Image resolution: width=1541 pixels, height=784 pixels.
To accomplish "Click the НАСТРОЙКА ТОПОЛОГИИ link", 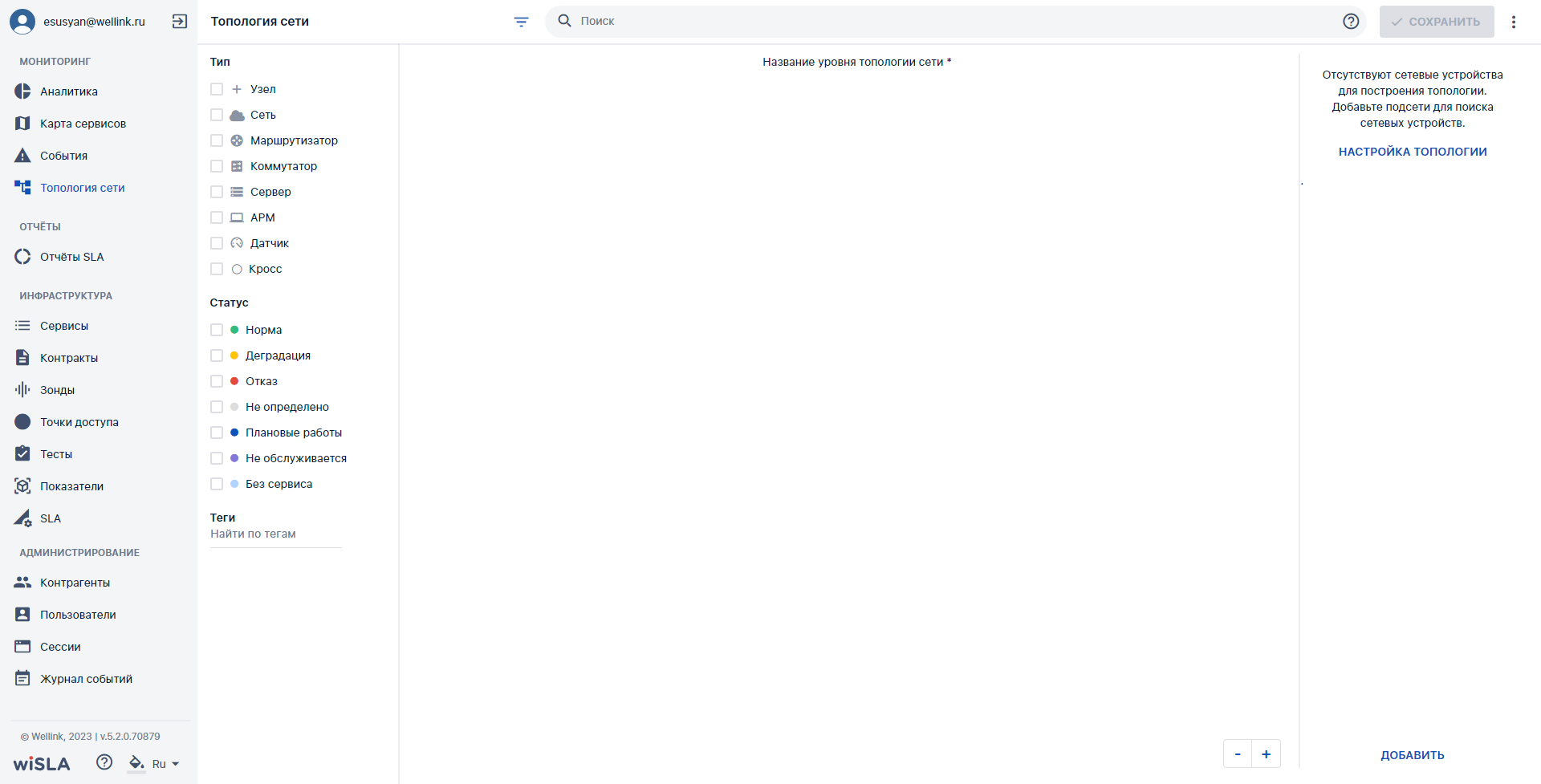I will click(x=1413, y=152).
